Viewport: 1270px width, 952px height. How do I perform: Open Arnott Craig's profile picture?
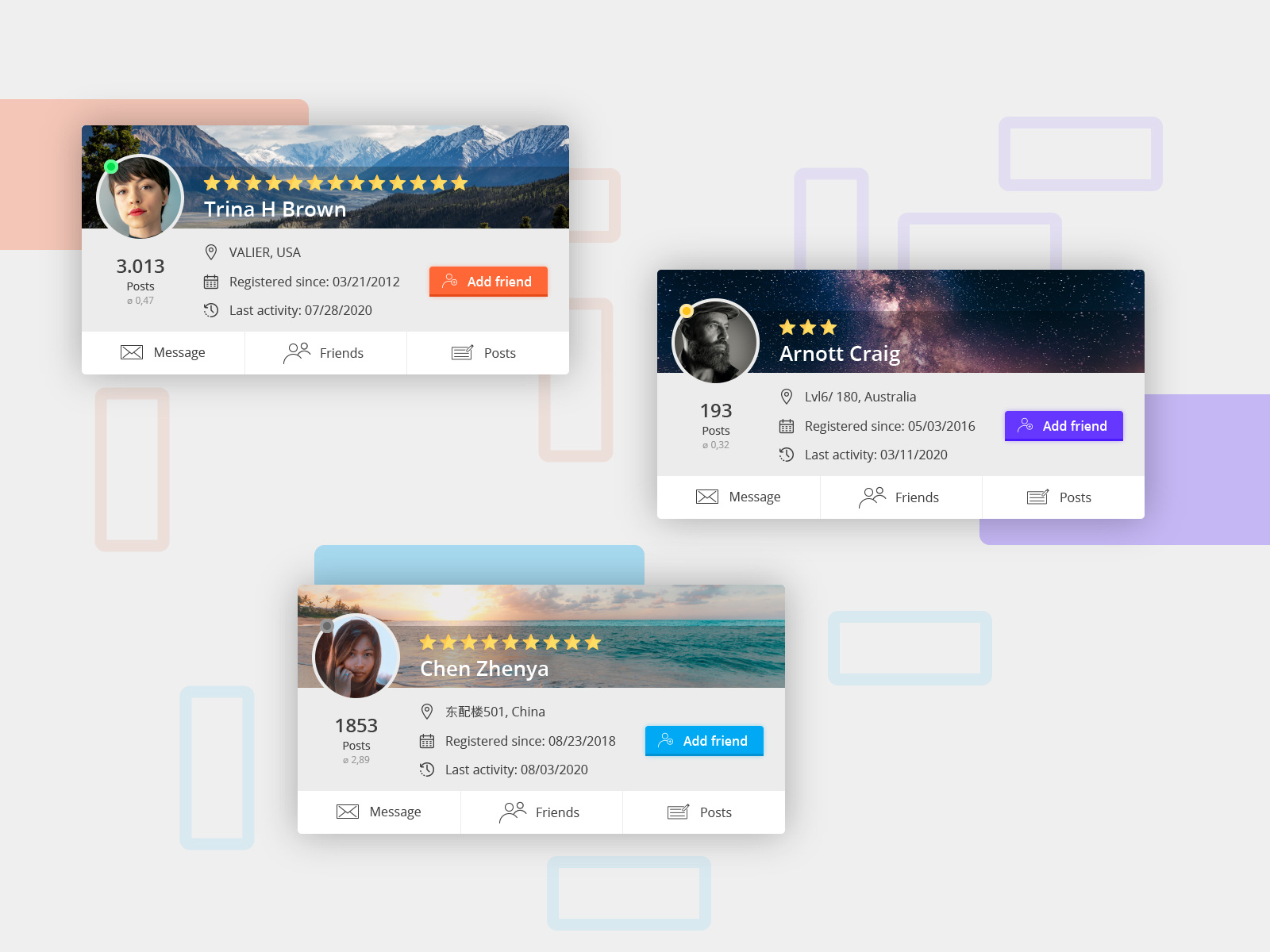(x=715, y=342)
